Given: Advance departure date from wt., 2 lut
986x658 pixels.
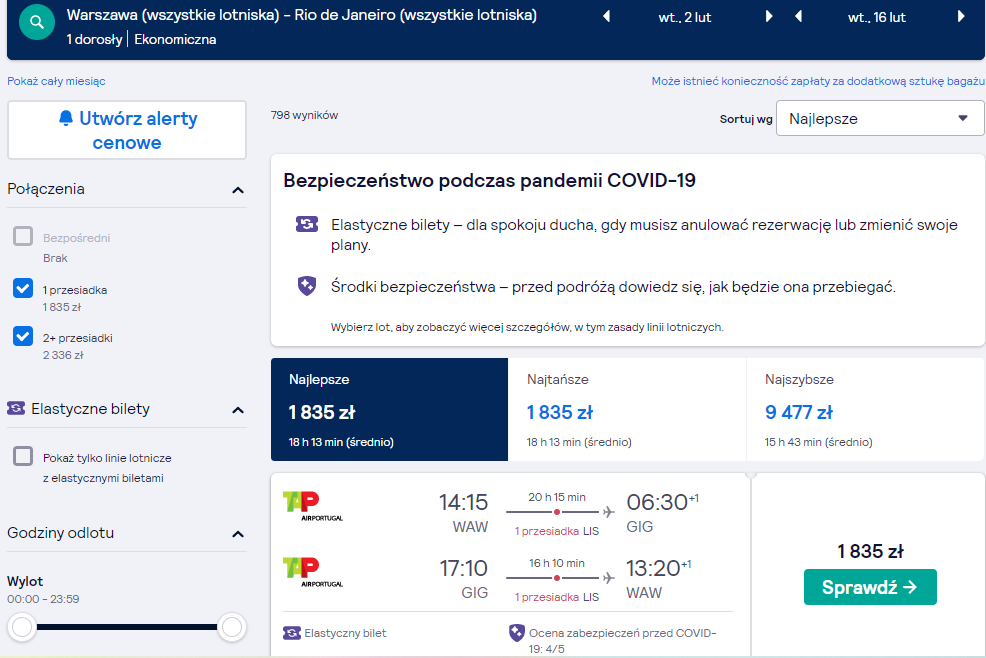Looking at the screenshot, I should pyautogui.click(x=768, y=16).
